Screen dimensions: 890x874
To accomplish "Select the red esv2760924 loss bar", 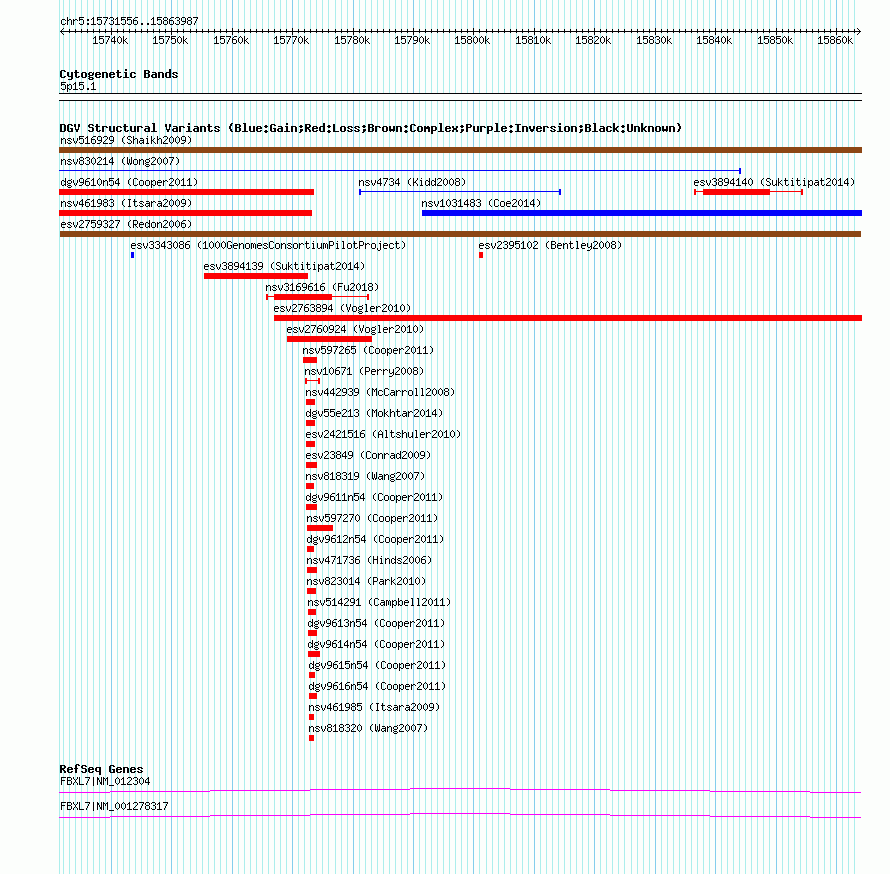I will [329, 339].
